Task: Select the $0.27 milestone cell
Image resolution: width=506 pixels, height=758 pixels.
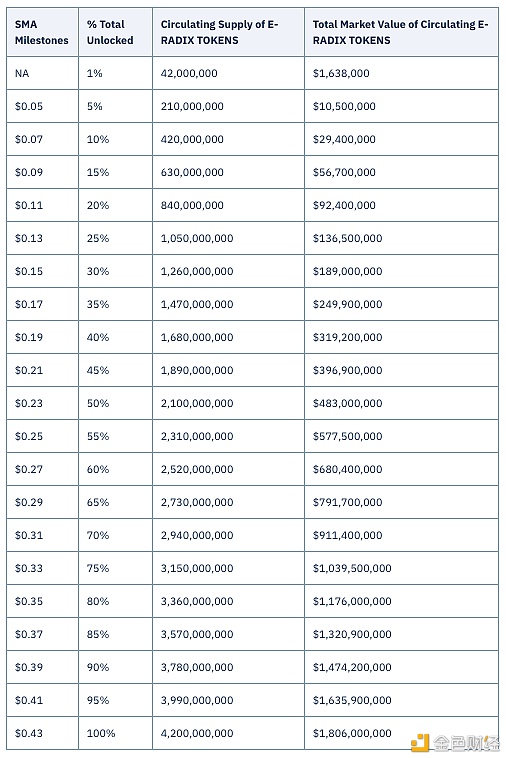Action: click(x=42, y=469)
